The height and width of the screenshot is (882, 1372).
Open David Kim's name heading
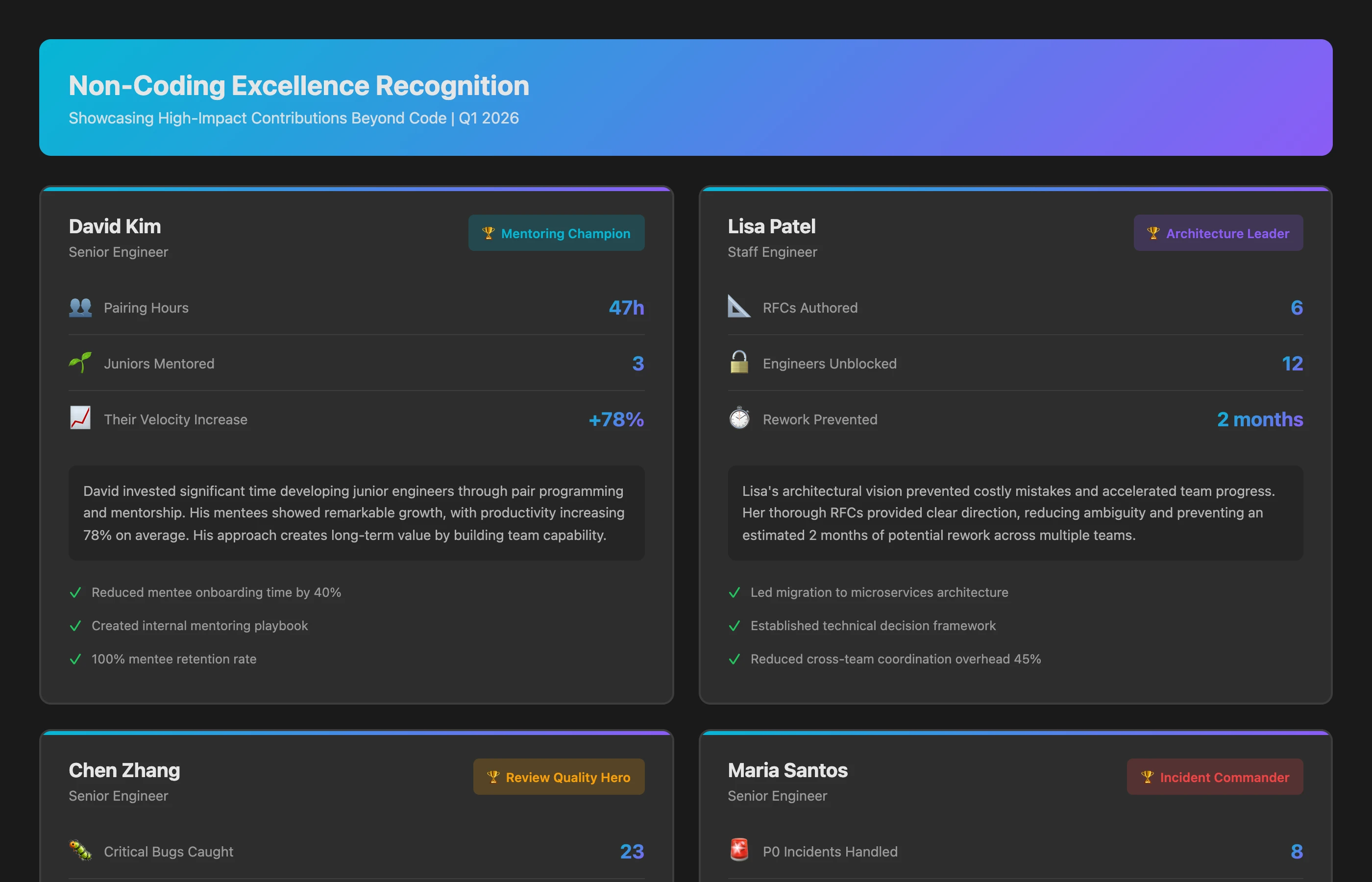coord(115,226)
